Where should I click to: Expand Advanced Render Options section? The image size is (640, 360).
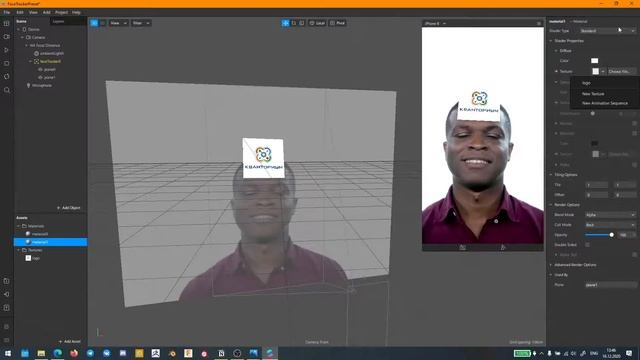[x=551, y=265]
